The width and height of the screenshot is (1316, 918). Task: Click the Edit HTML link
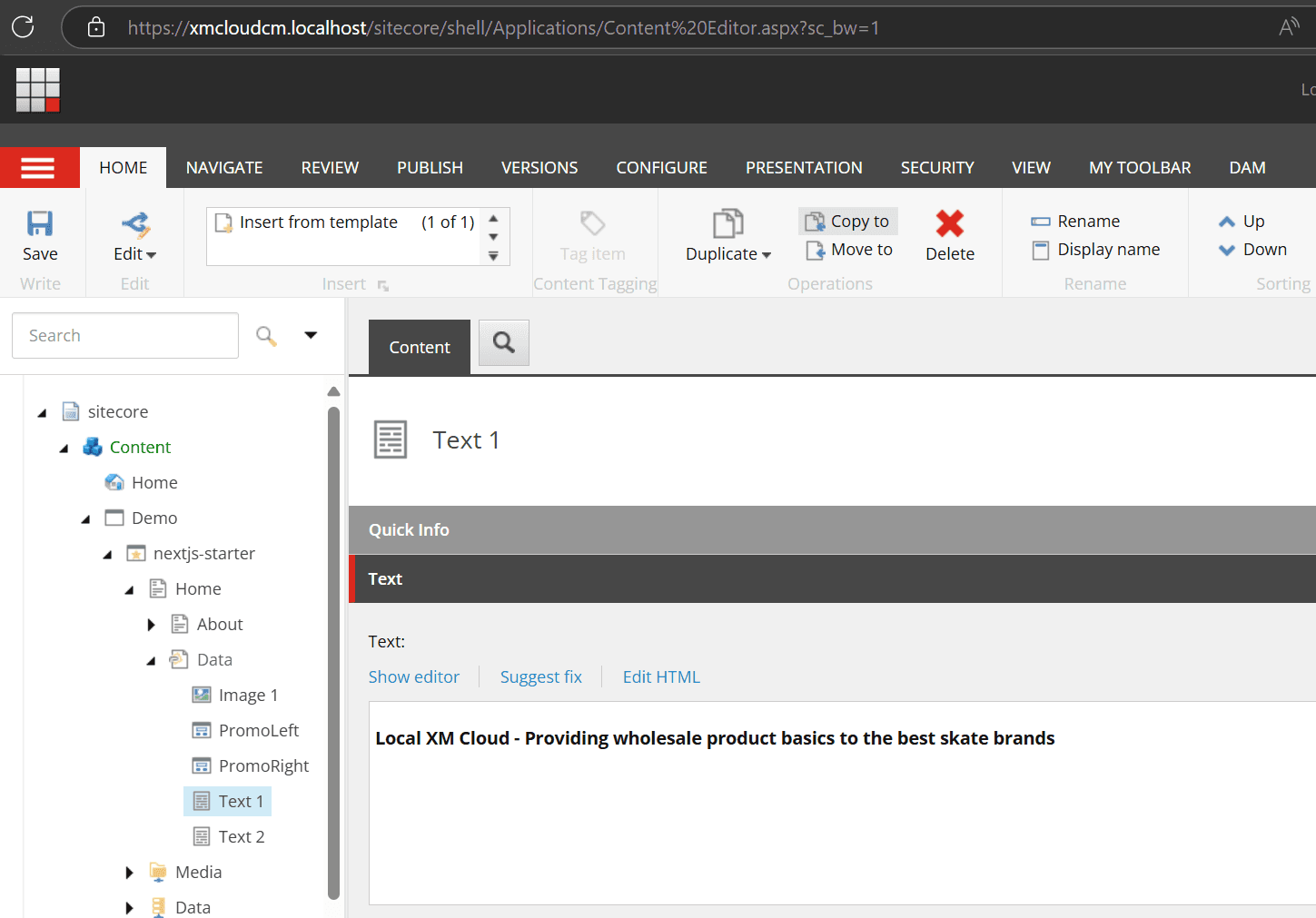(660, 677)
